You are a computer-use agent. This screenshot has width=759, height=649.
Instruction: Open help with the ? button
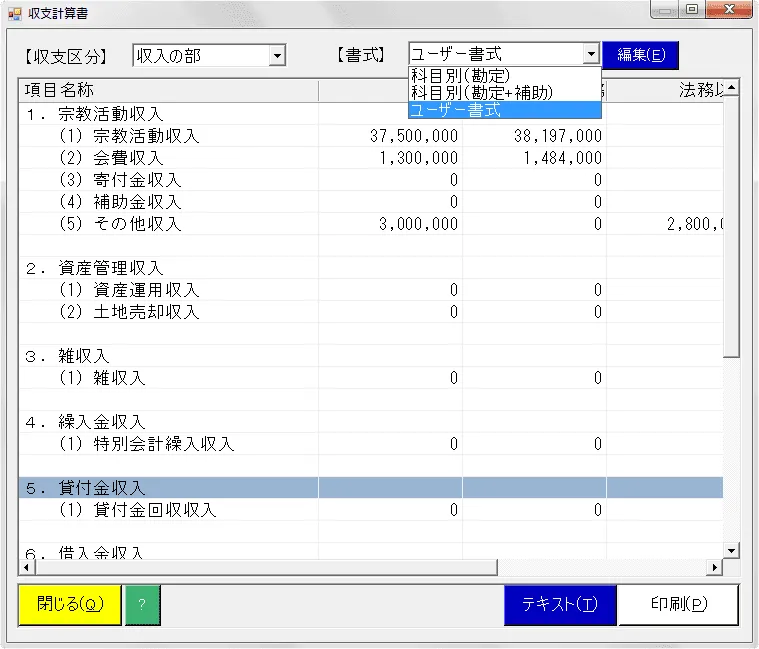(x=142, y=605)
